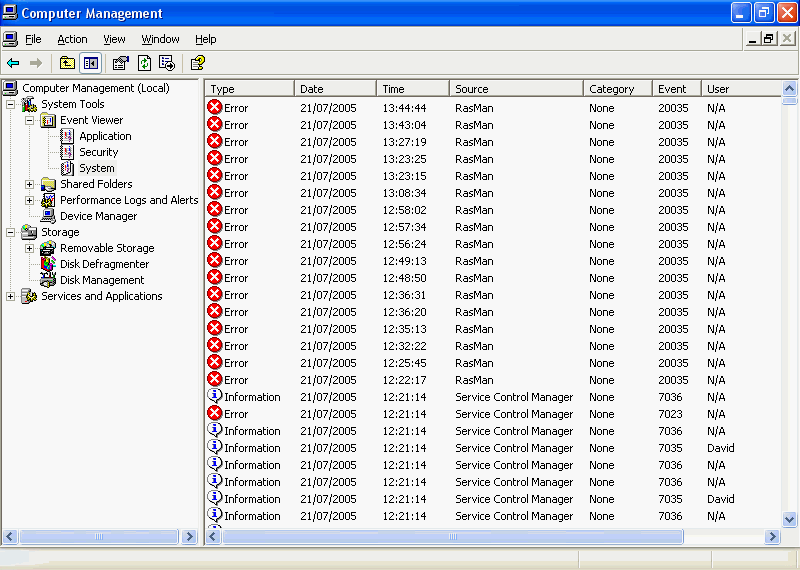Select the Application log icon
Screen dimensions: 800x570
[67, 136]
